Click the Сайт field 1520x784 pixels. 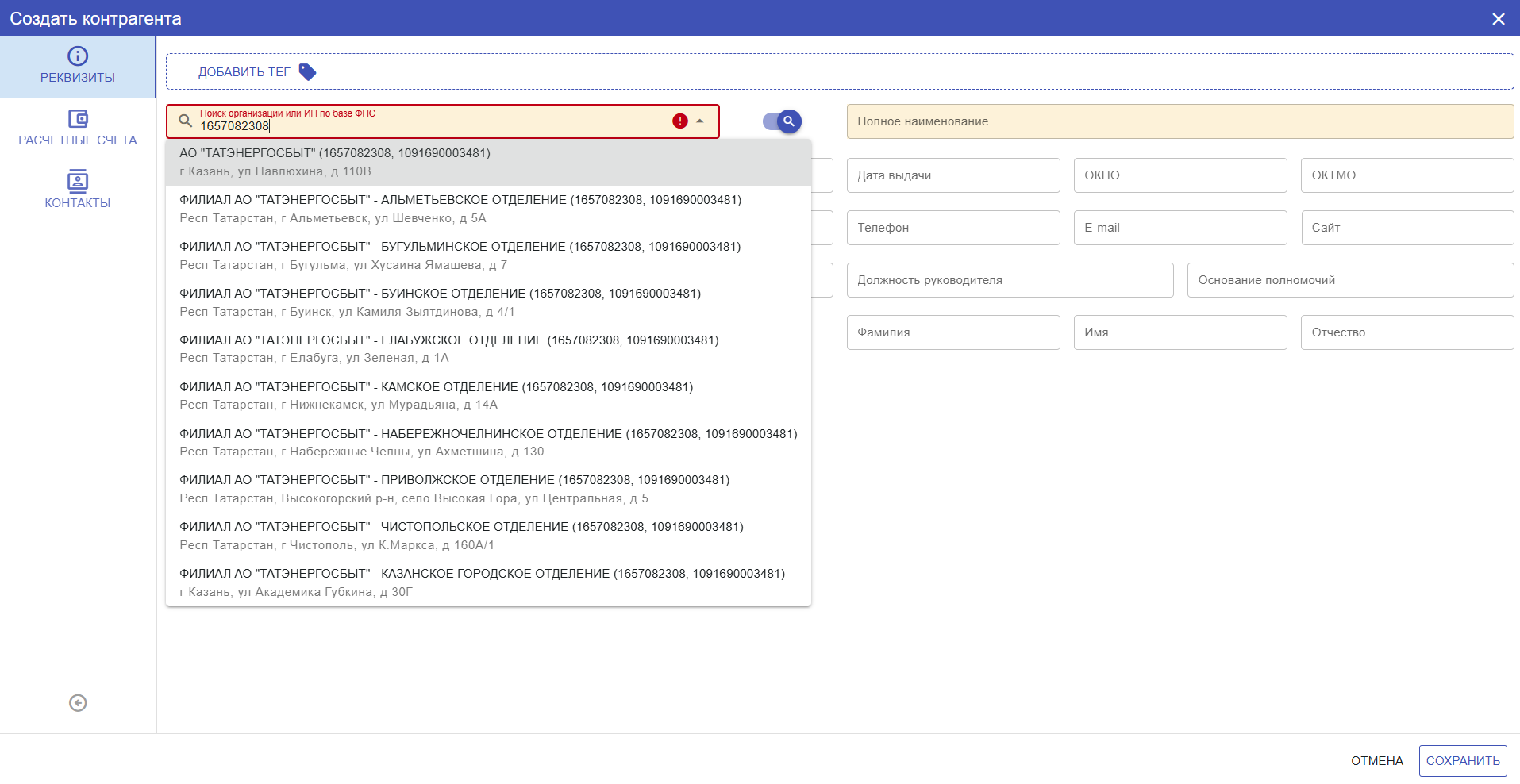coord(1407,228)
